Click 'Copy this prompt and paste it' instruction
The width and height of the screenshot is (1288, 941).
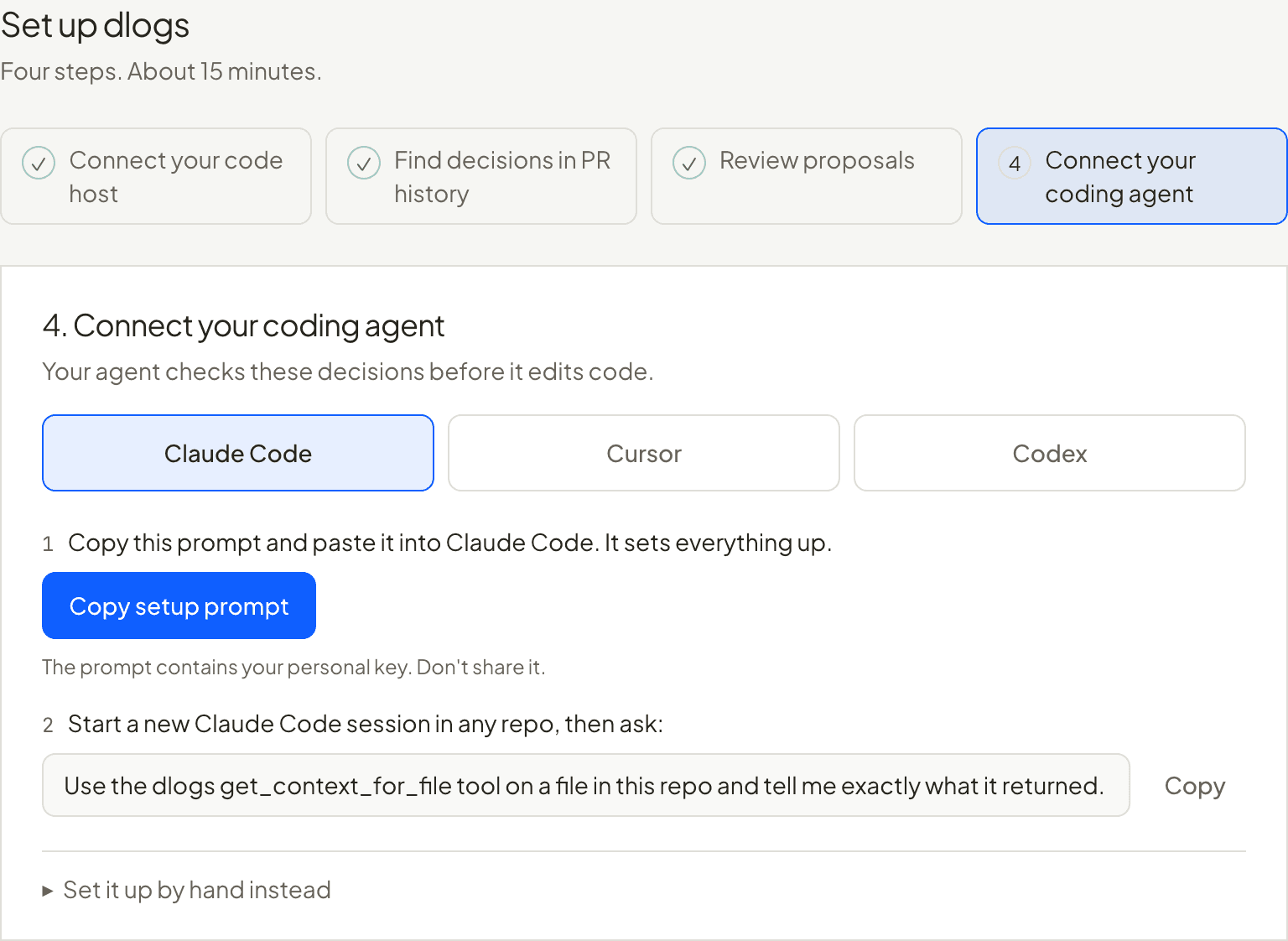coord(450,543)
